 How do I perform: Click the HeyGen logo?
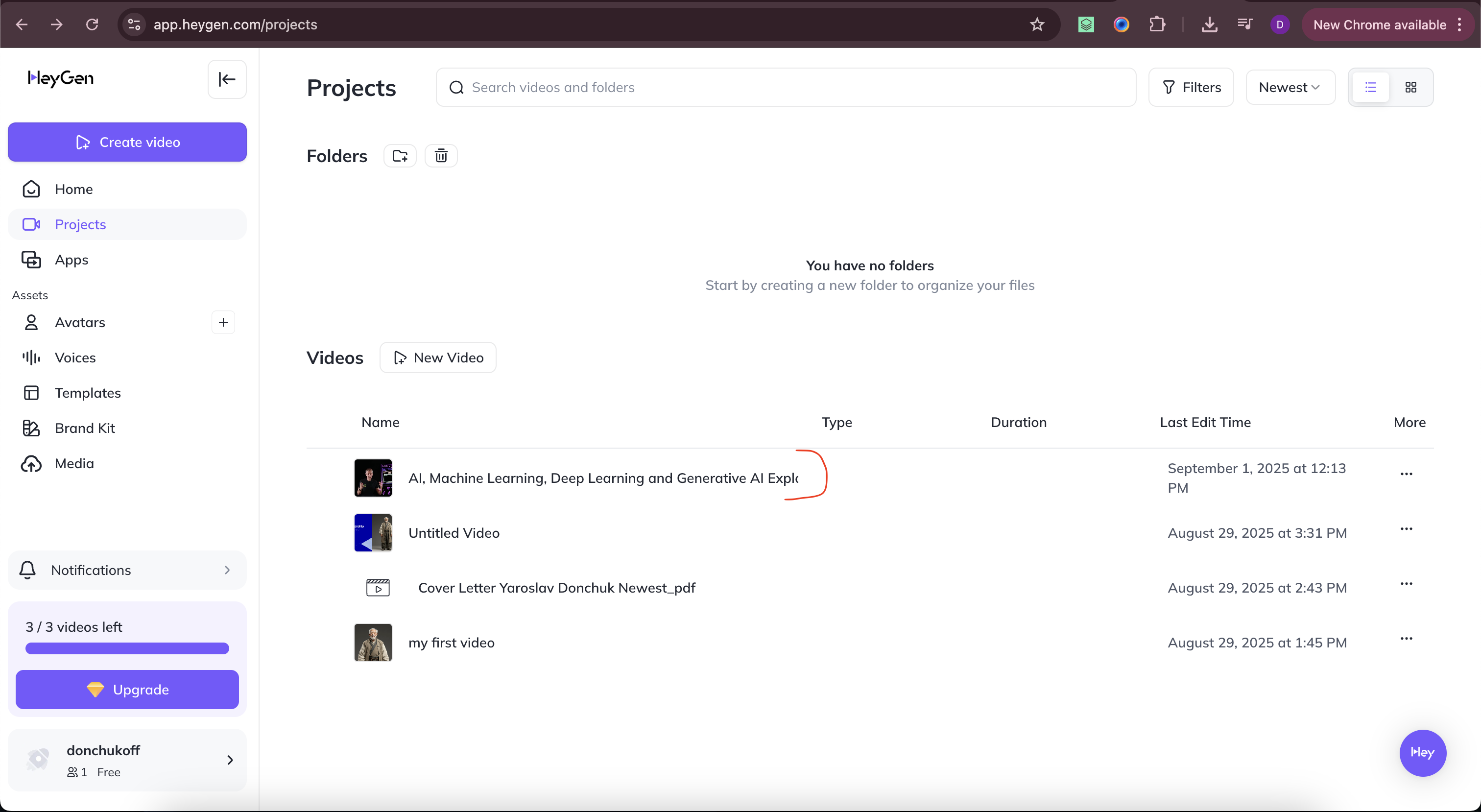(61, 78)
